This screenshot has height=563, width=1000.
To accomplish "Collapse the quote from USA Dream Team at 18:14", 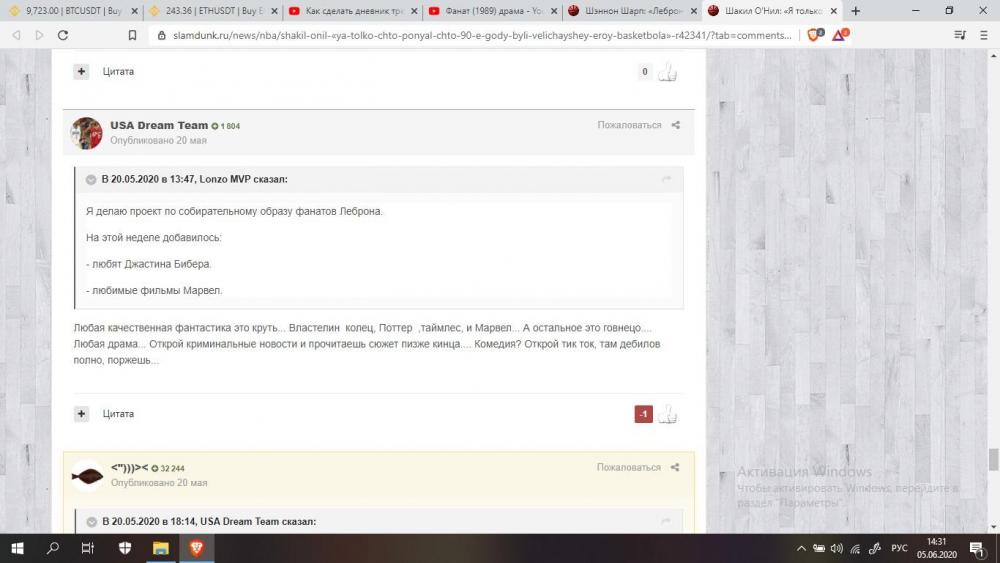I will point(91,522).
